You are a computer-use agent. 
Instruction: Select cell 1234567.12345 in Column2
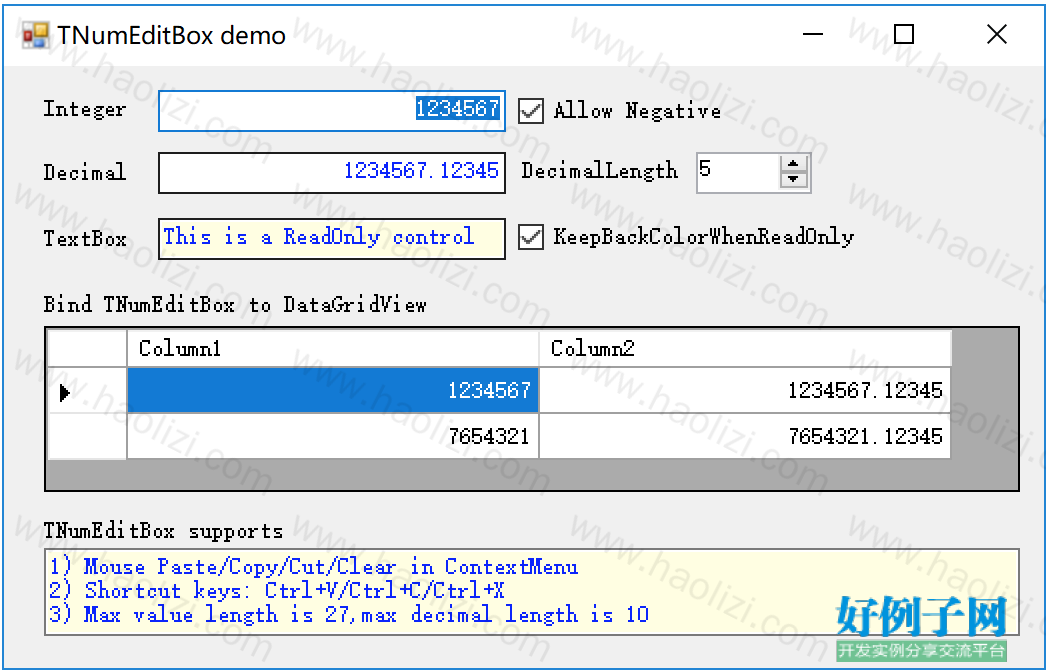coord(744,390)
